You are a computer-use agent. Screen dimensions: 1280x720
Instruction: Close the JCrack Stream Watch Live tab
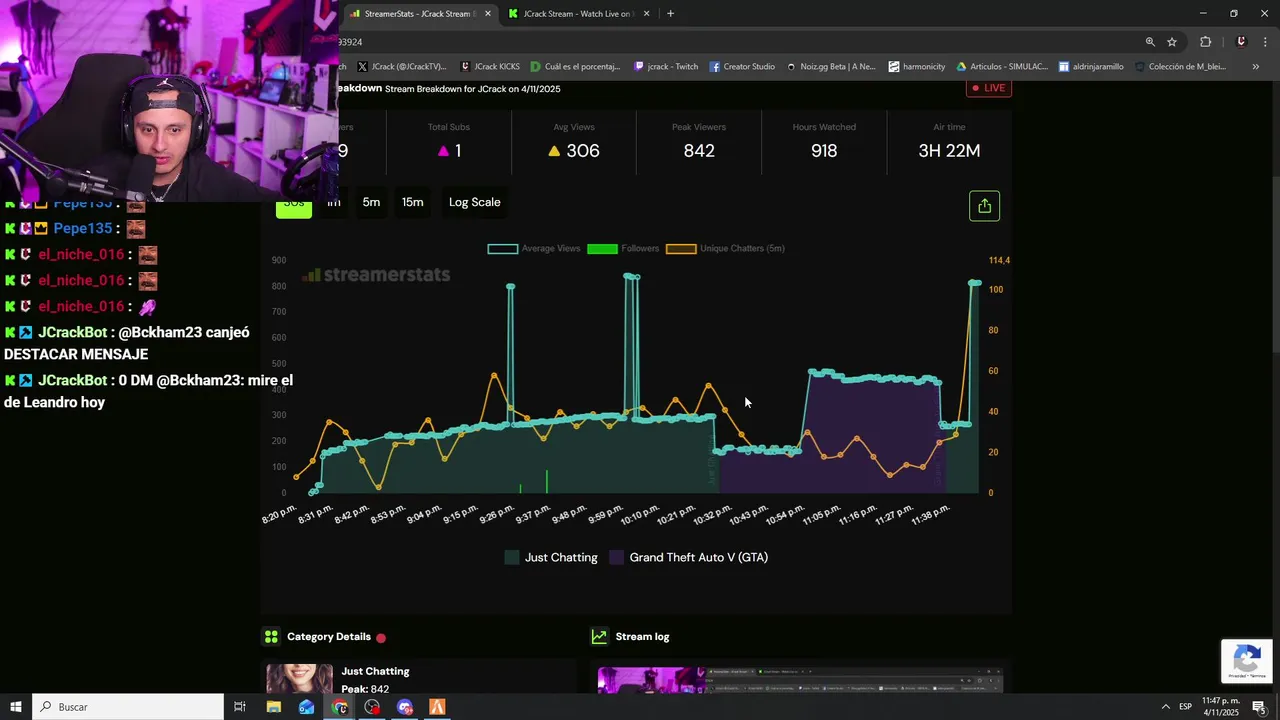646,14
